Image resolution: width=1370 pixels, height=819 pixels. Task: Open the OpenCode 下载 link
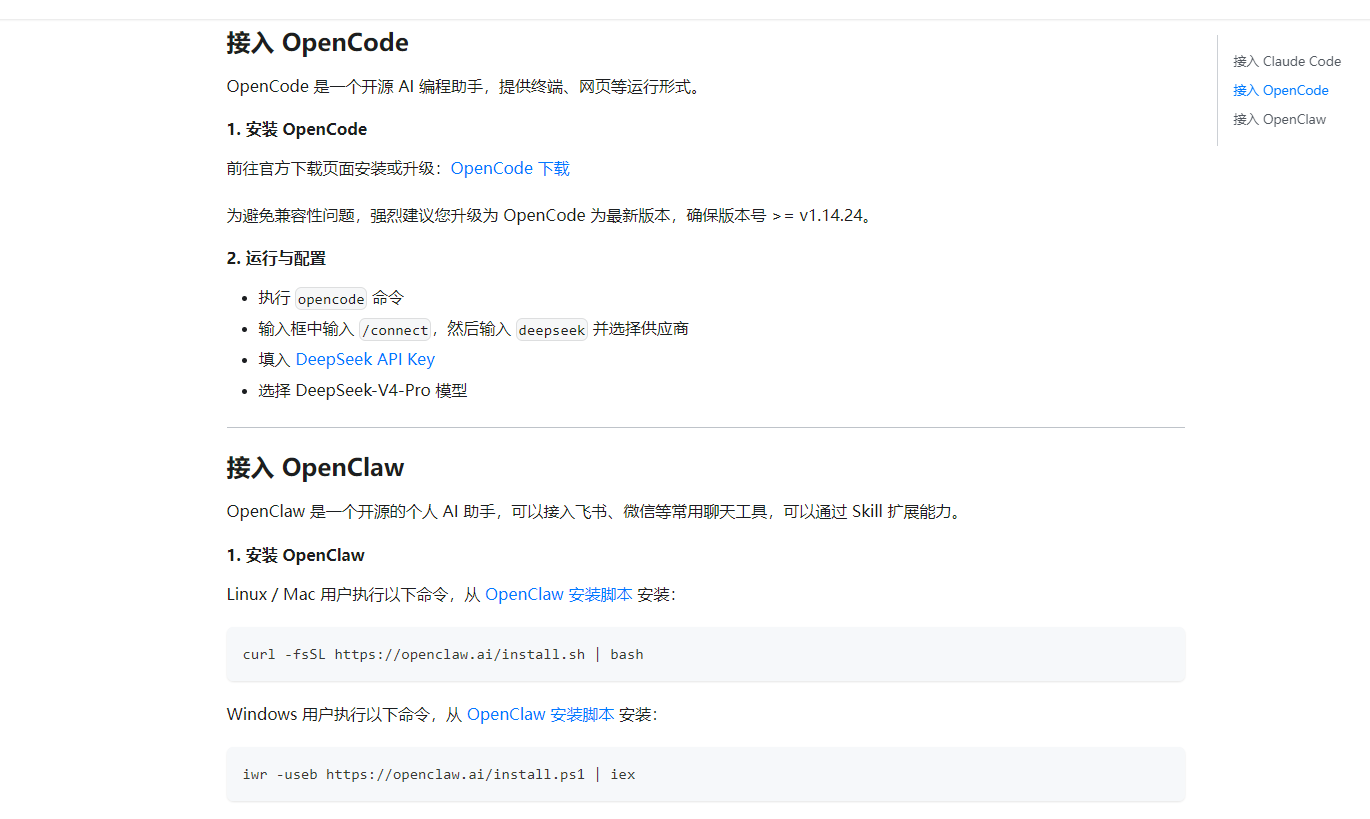click(x=510, y=168)
